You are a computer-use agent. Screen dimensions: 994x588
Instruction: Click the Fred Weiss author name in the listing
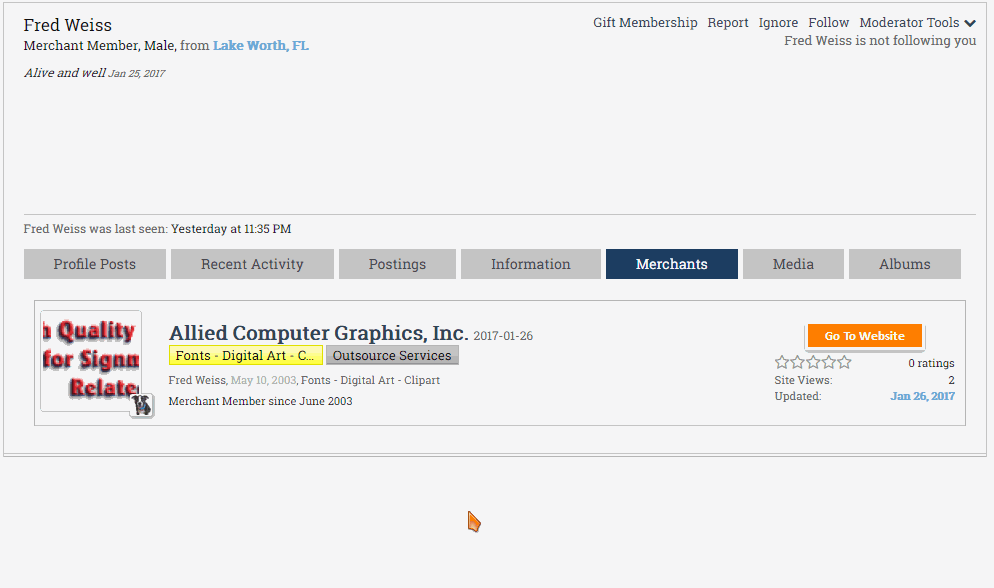pyautogui.click(x=197, y=380)
